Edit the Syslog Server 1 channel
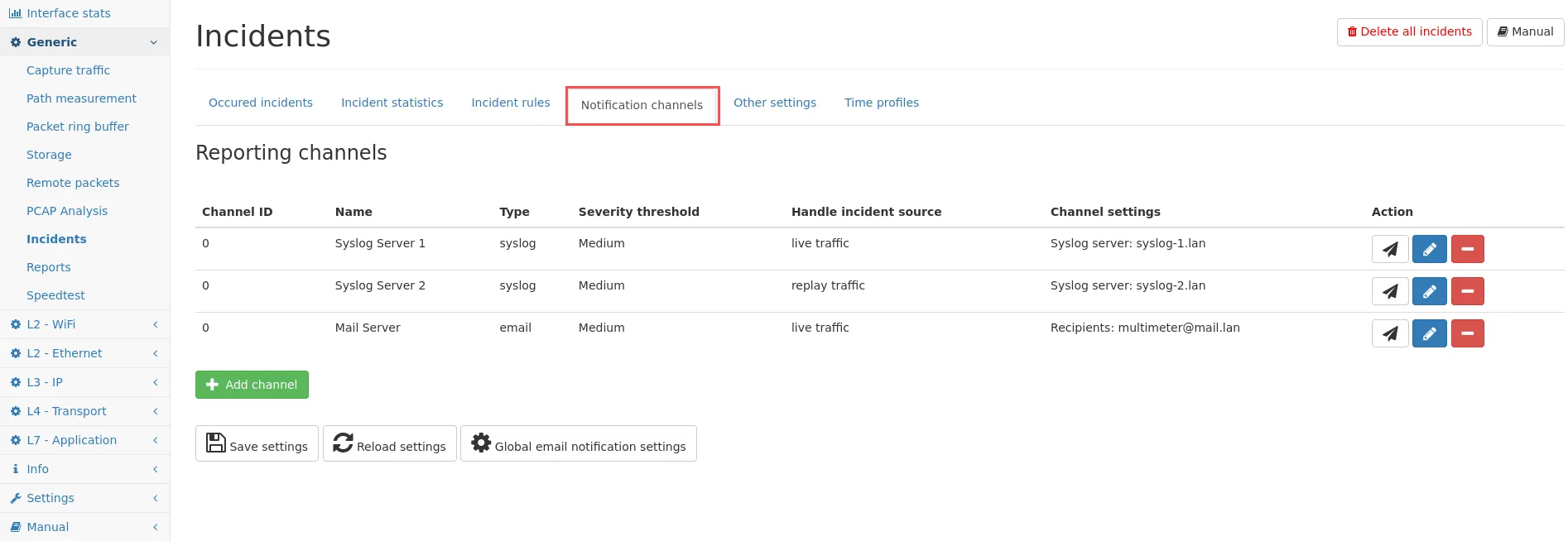The height and width of the screenshot is (541, 1568). (x=1429, y=249)
